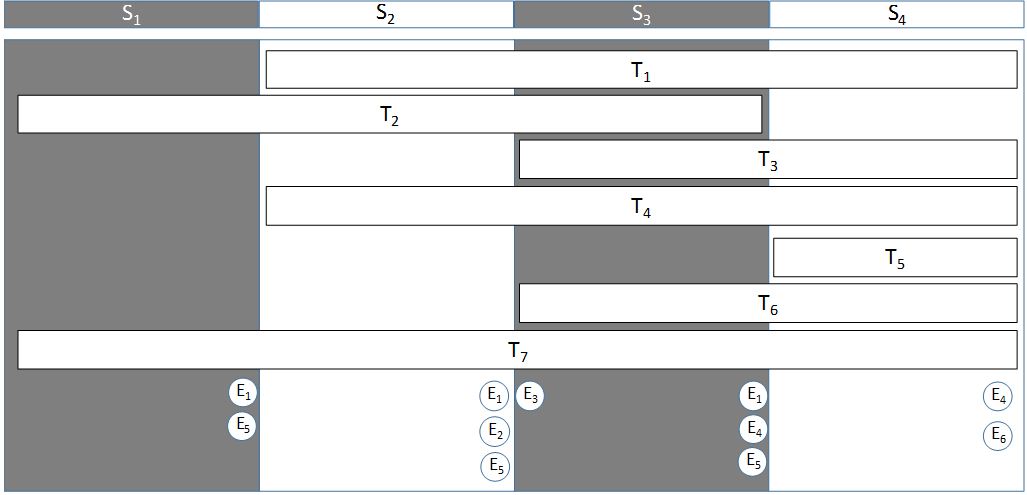Click the T6 bar

coord(767,304)
